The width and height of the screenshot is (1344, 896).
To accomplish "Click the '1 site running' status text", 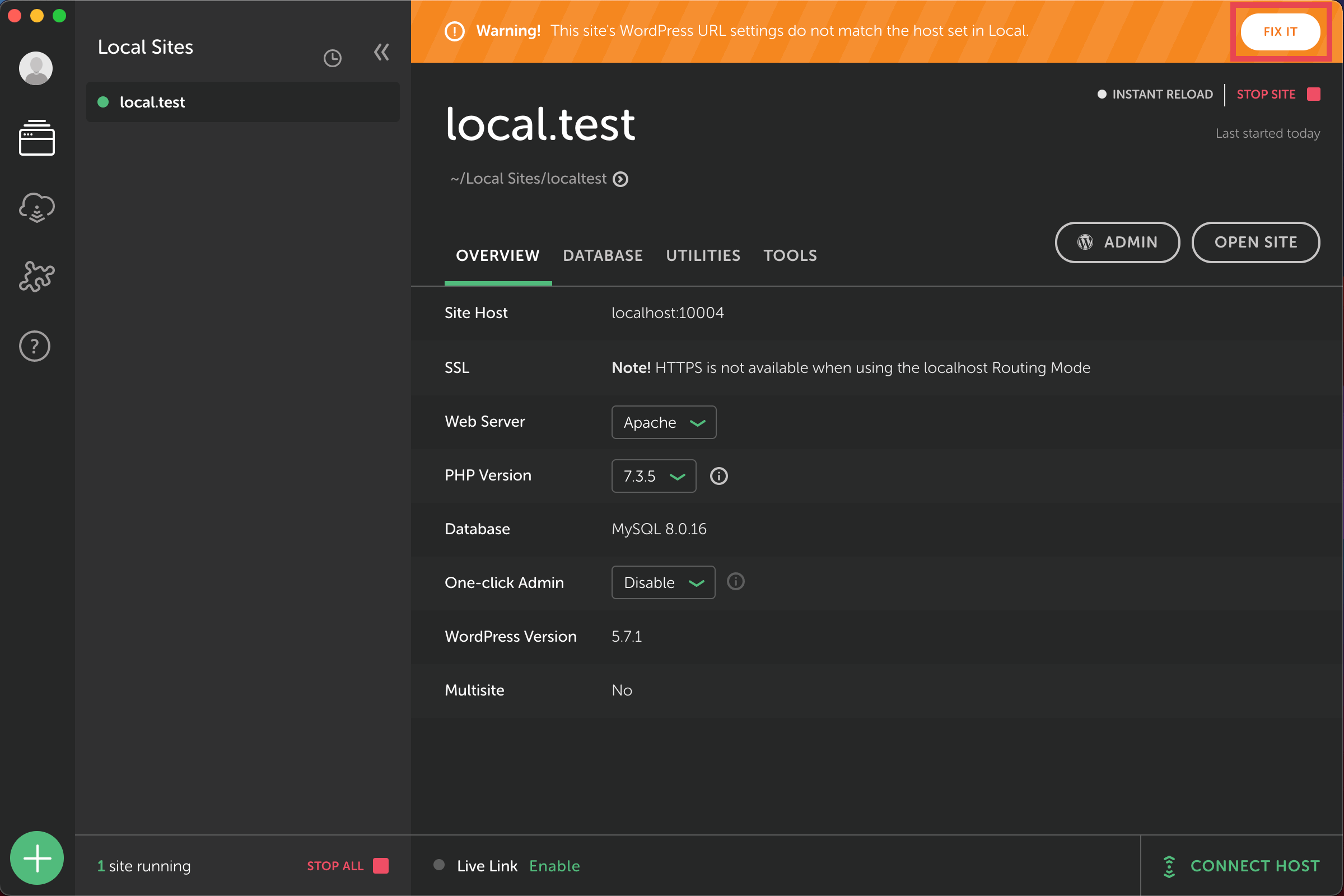I will 144,866.
